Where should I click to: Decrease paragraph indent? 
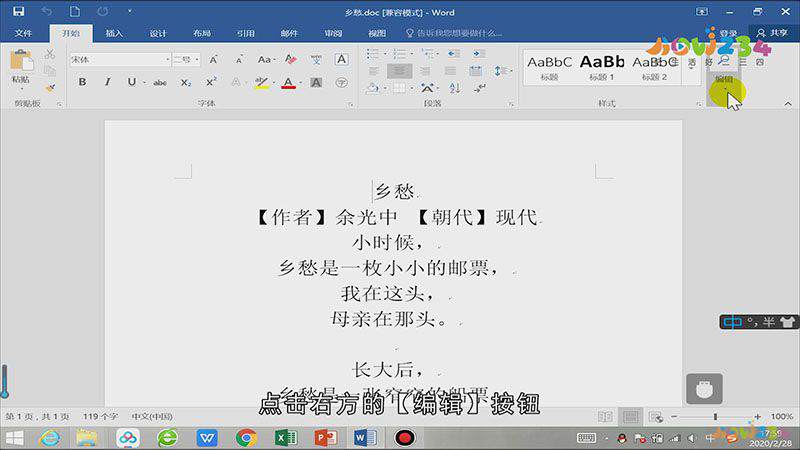click(454, 54)
